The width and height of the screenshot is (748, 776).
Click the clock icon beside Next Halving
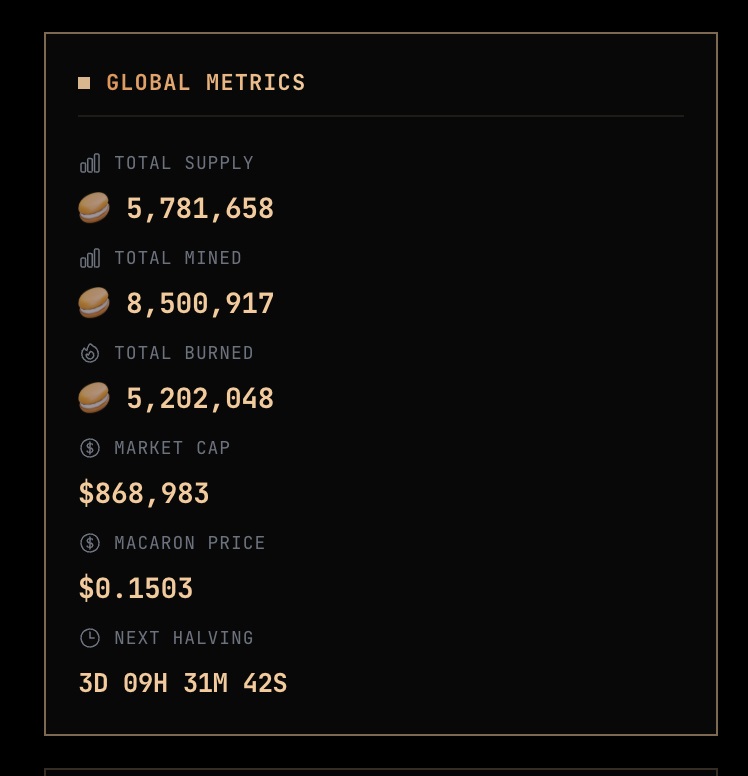(x=90, y=638)
